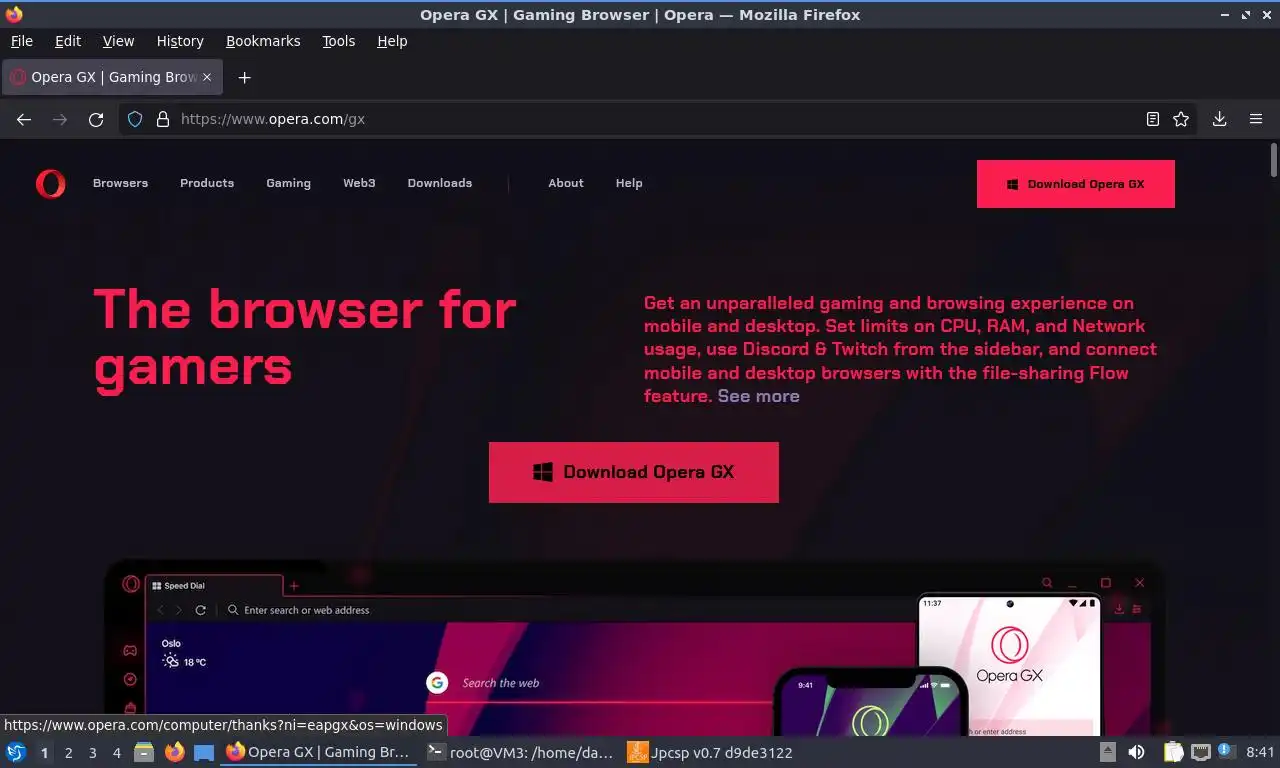Click the page vertical scrollbar thumb
Screen dimensions: 1280x768
point(1273,159)
